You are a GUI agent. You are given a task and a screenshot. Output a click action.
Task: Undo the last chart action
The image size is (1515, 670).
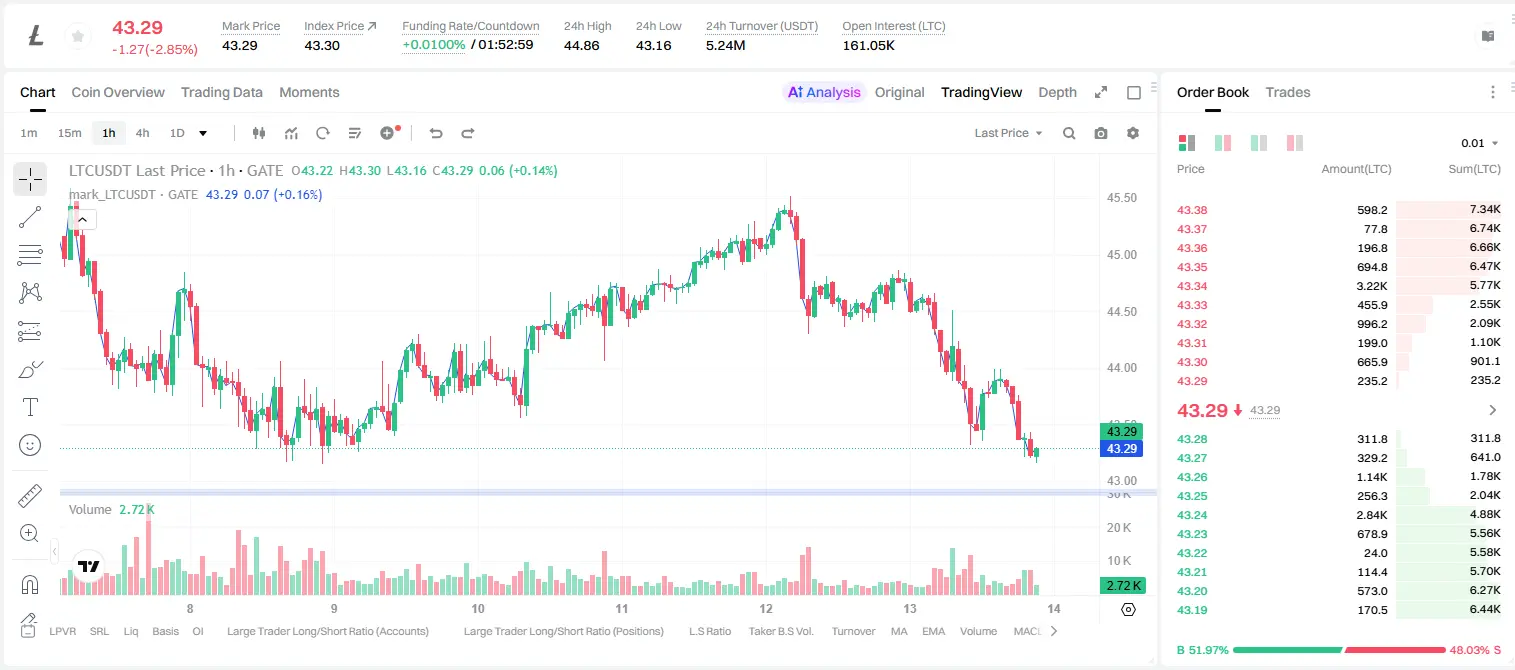click(x=436, y=133)
